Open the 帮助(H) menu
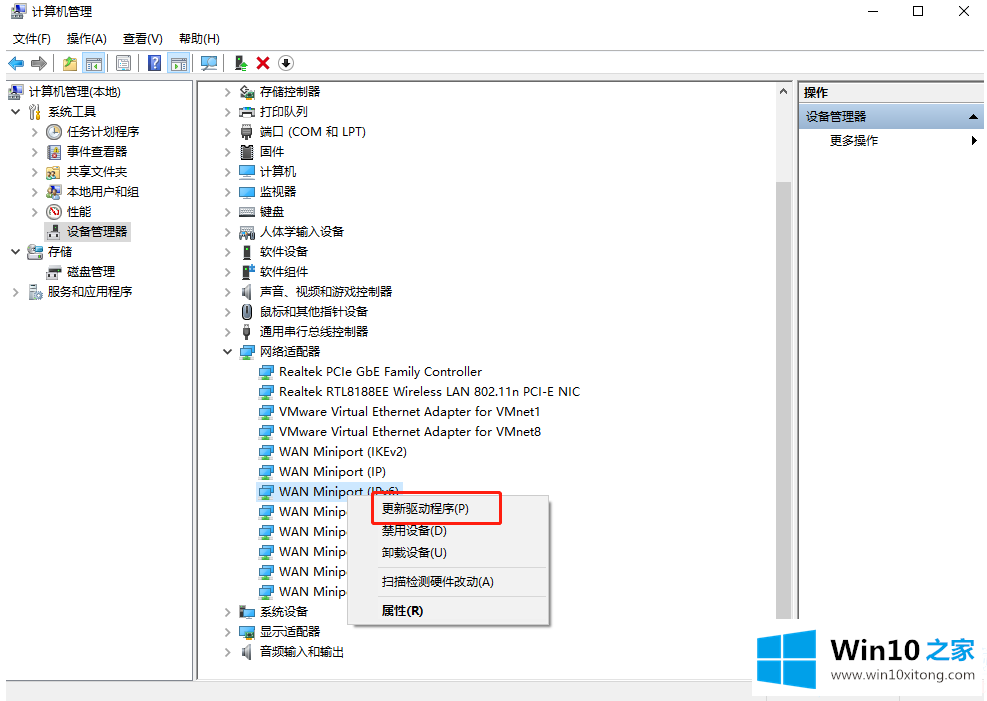The image size is (987, 701). click(199, 39)
